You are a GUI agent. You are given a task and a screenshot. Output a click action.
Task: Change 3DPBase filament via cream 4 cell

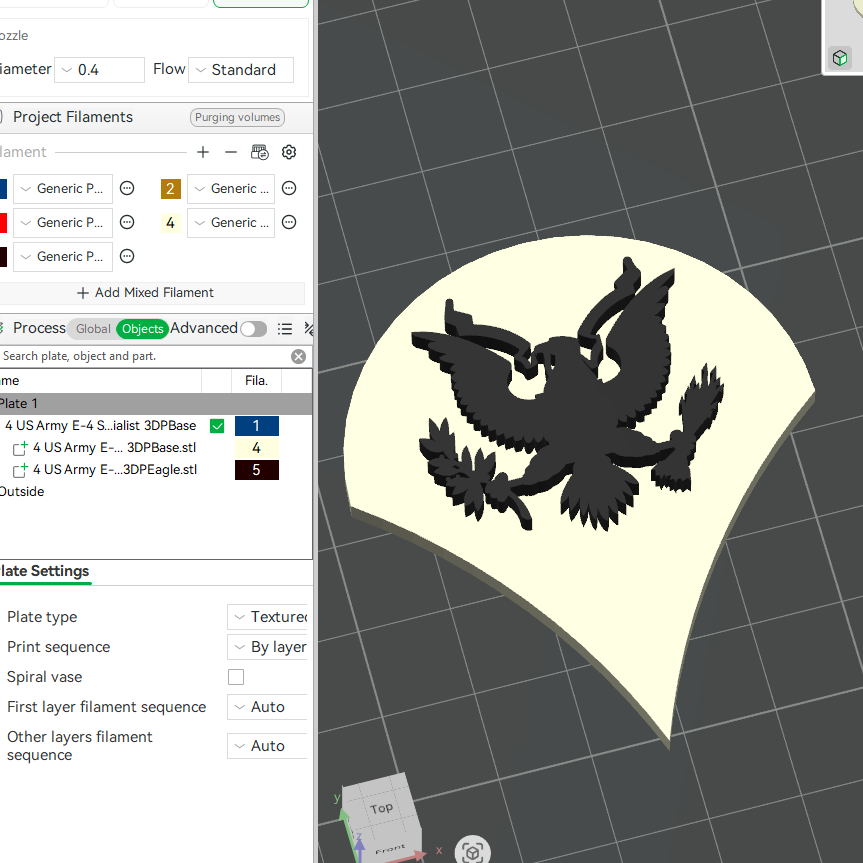pyautogui.click(x=256, y=448)
